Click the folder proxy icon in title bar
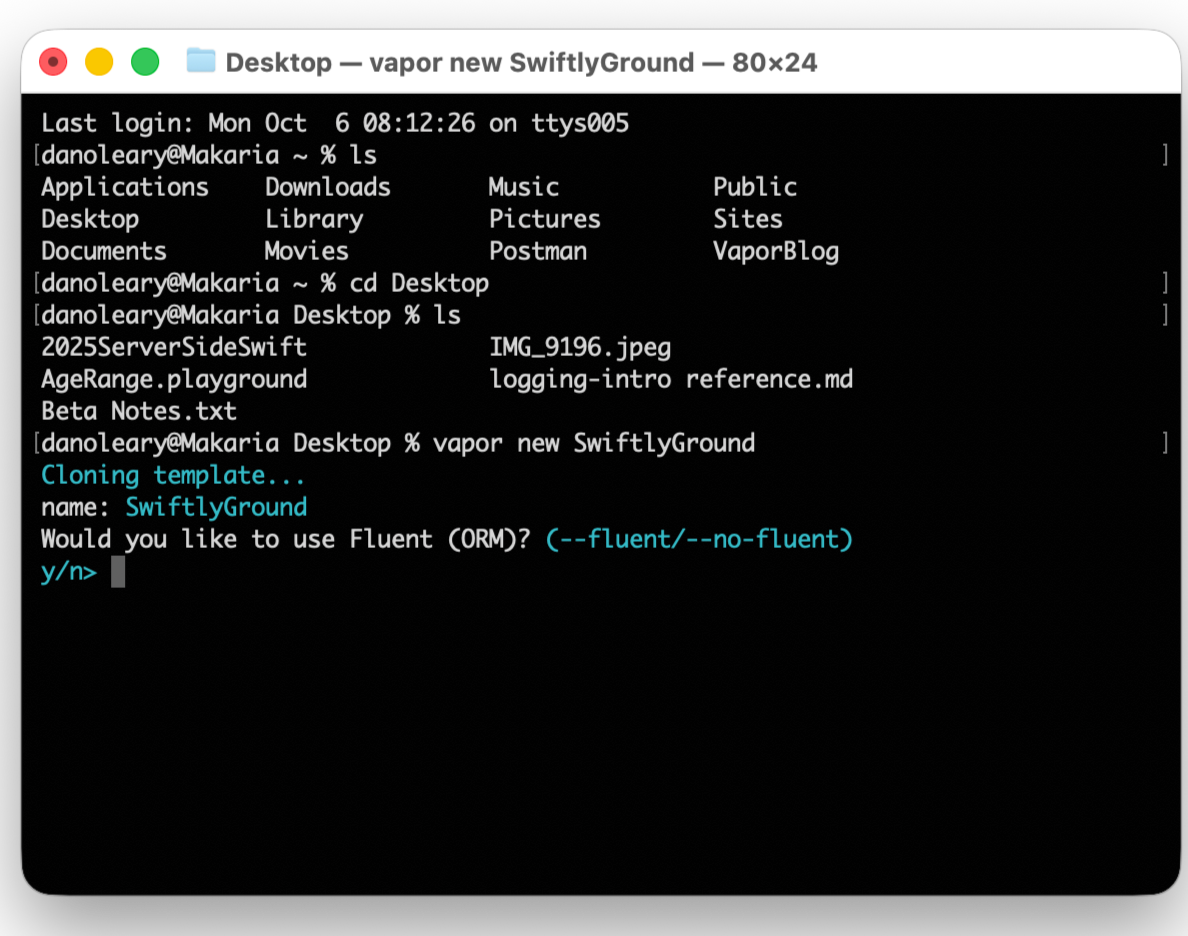 201,61
